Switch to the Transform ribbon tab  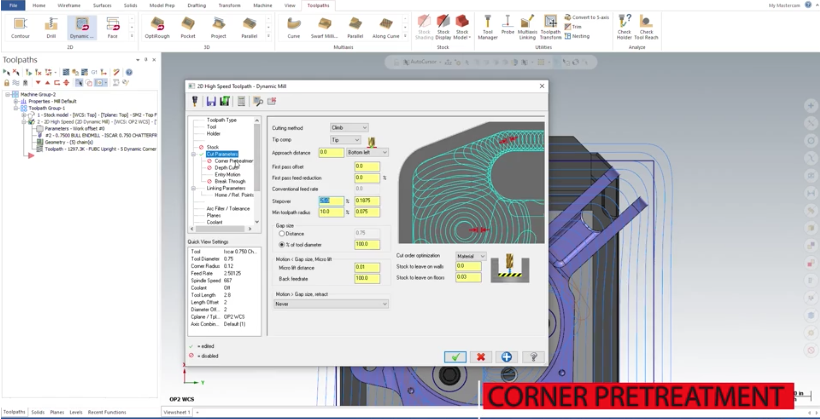click(x=229, y=5)
